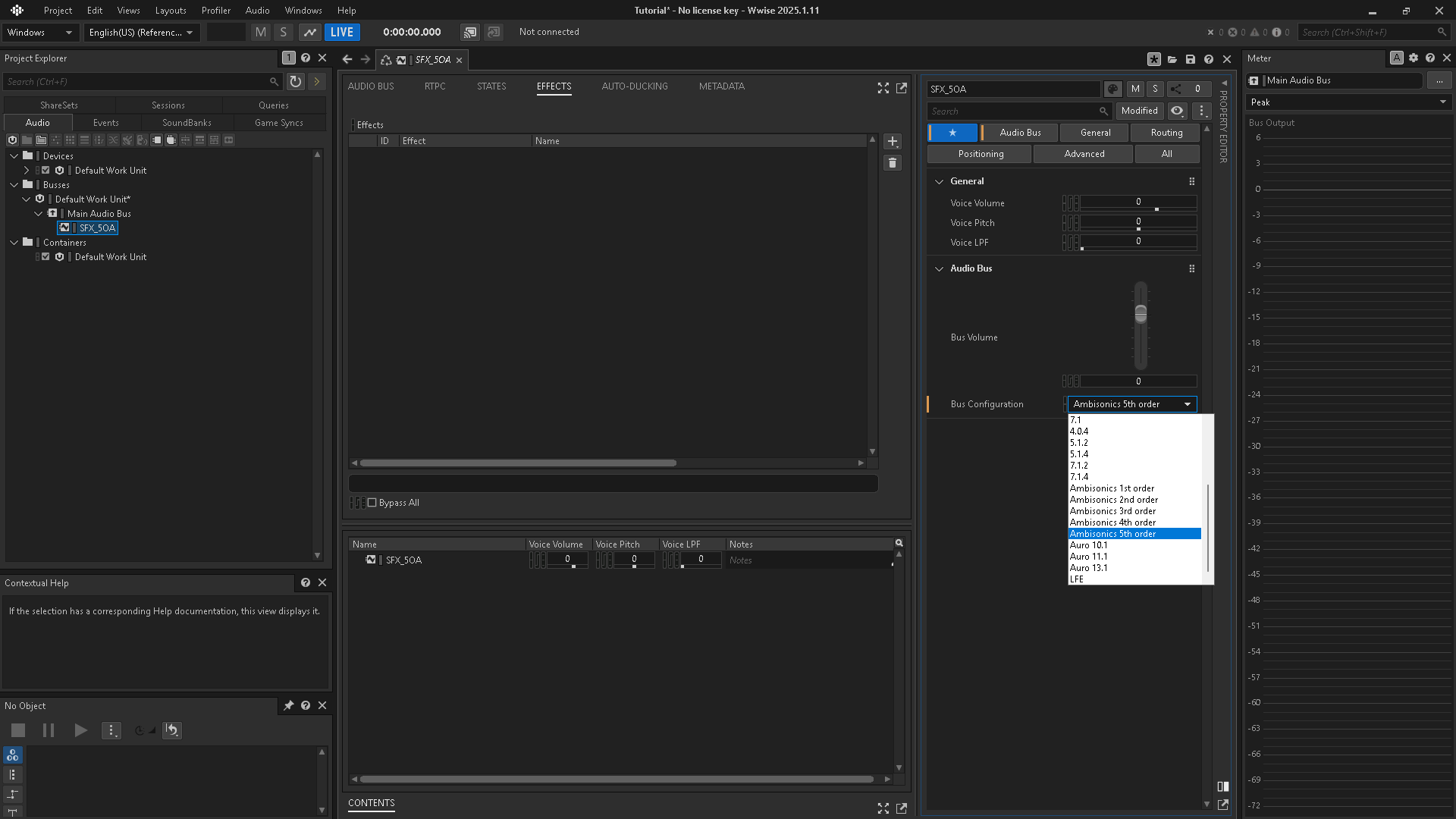
Task: Click the Property Editor search field
Action: [x=1018, y=111]
